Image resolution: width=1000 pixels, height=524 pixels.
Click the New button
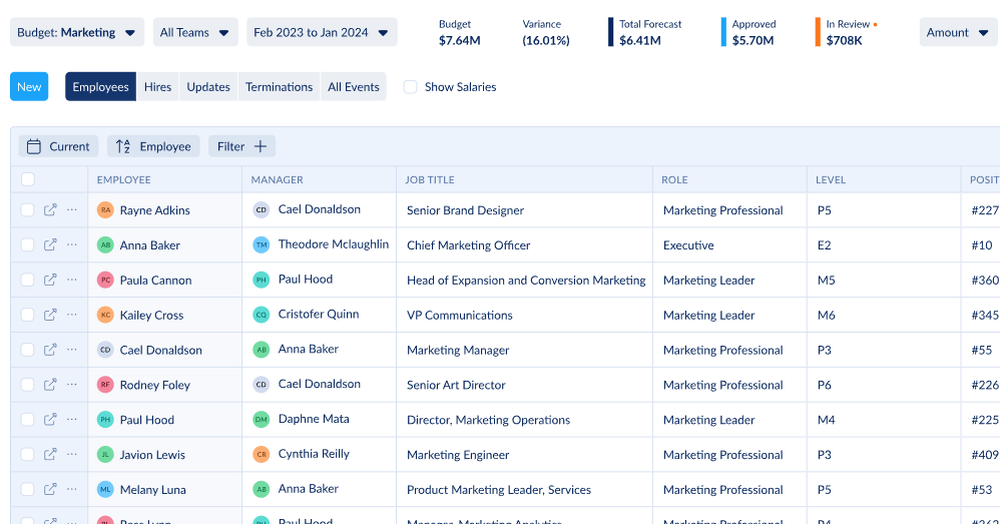pos(29,87)
